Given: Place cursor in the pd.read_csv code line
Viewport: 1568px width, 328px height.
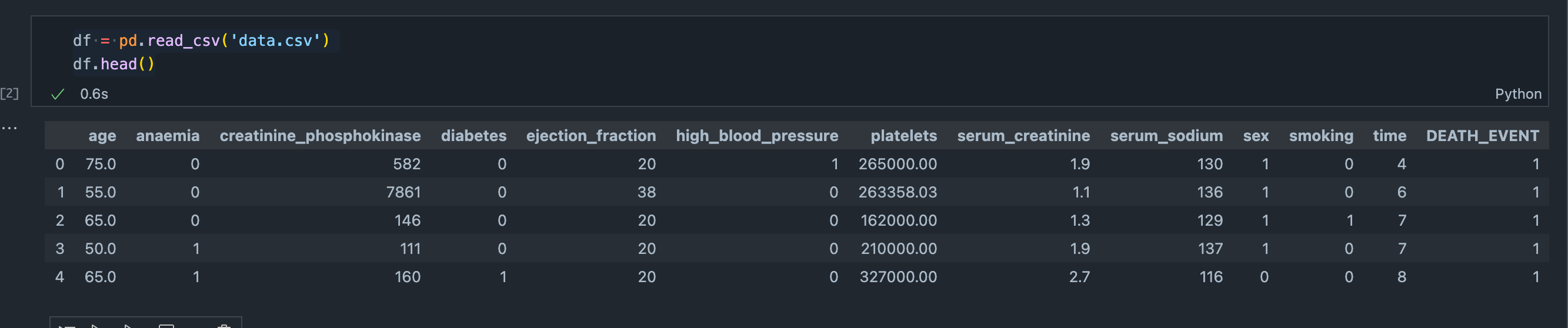Looking at the screenshot, I should 201,41.
